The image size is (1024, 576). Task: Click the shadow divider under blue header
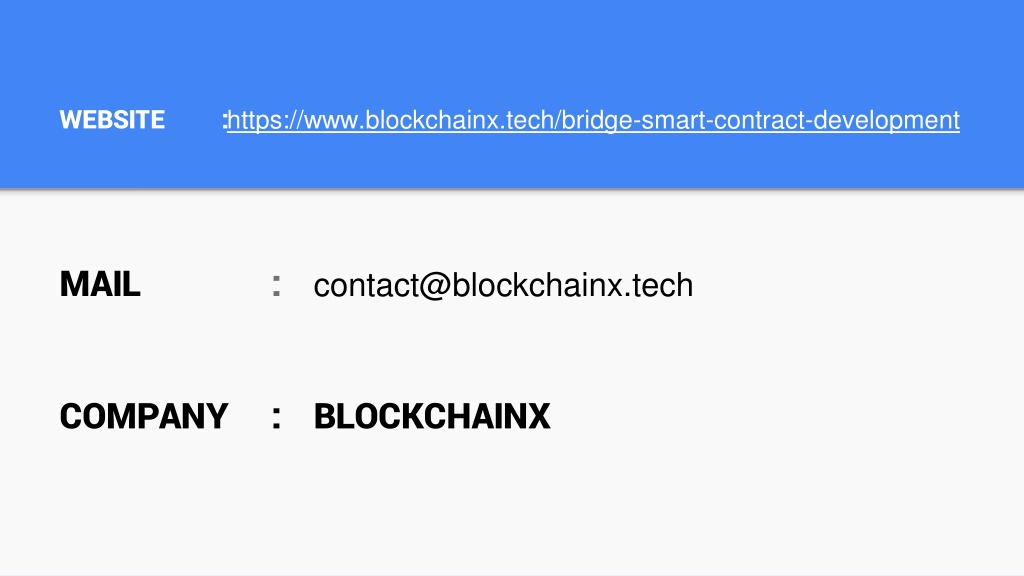click(x=512, y=191)
